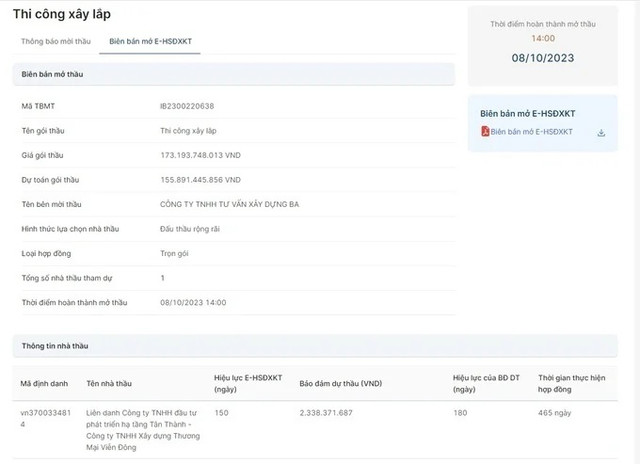Click the bid package price 173.193.748.013 VND

click(200, 155)
